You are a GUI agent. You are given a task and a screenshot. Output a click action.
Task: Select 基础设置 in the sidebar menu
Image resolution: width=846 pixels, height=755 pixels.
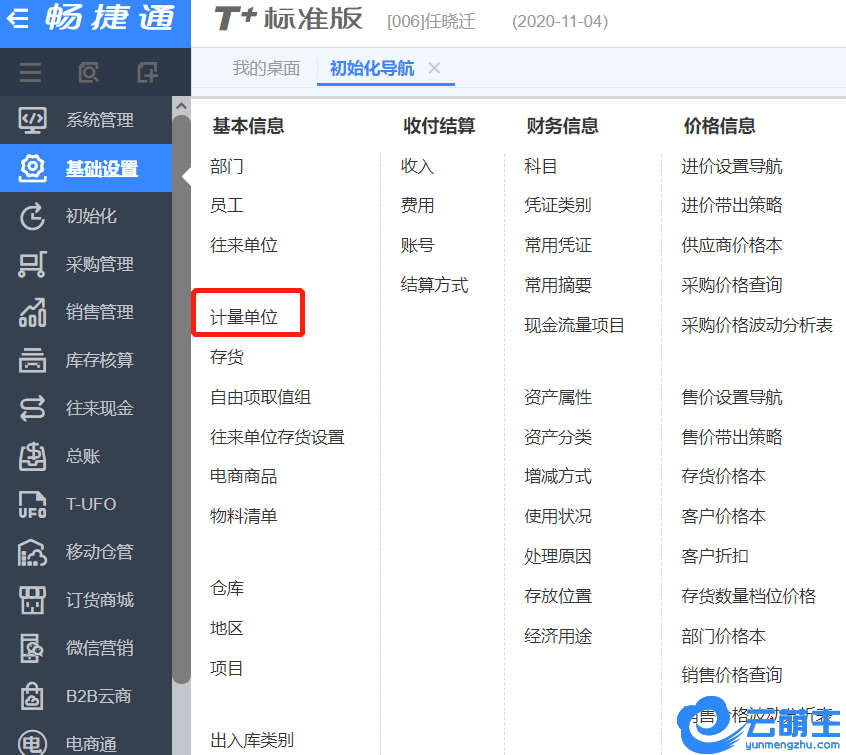coord(101,168)
